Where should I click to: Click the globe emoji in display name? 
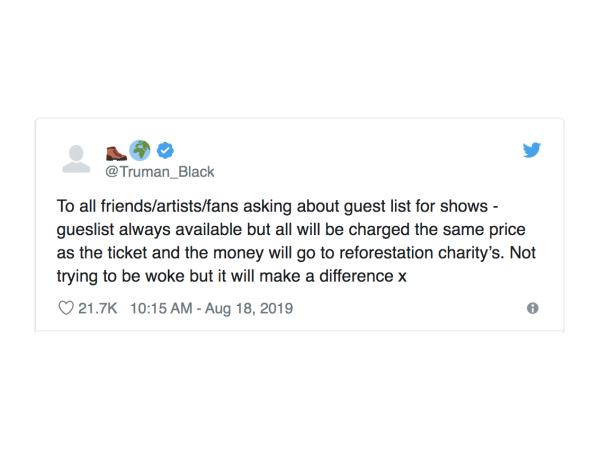(140, 150)
